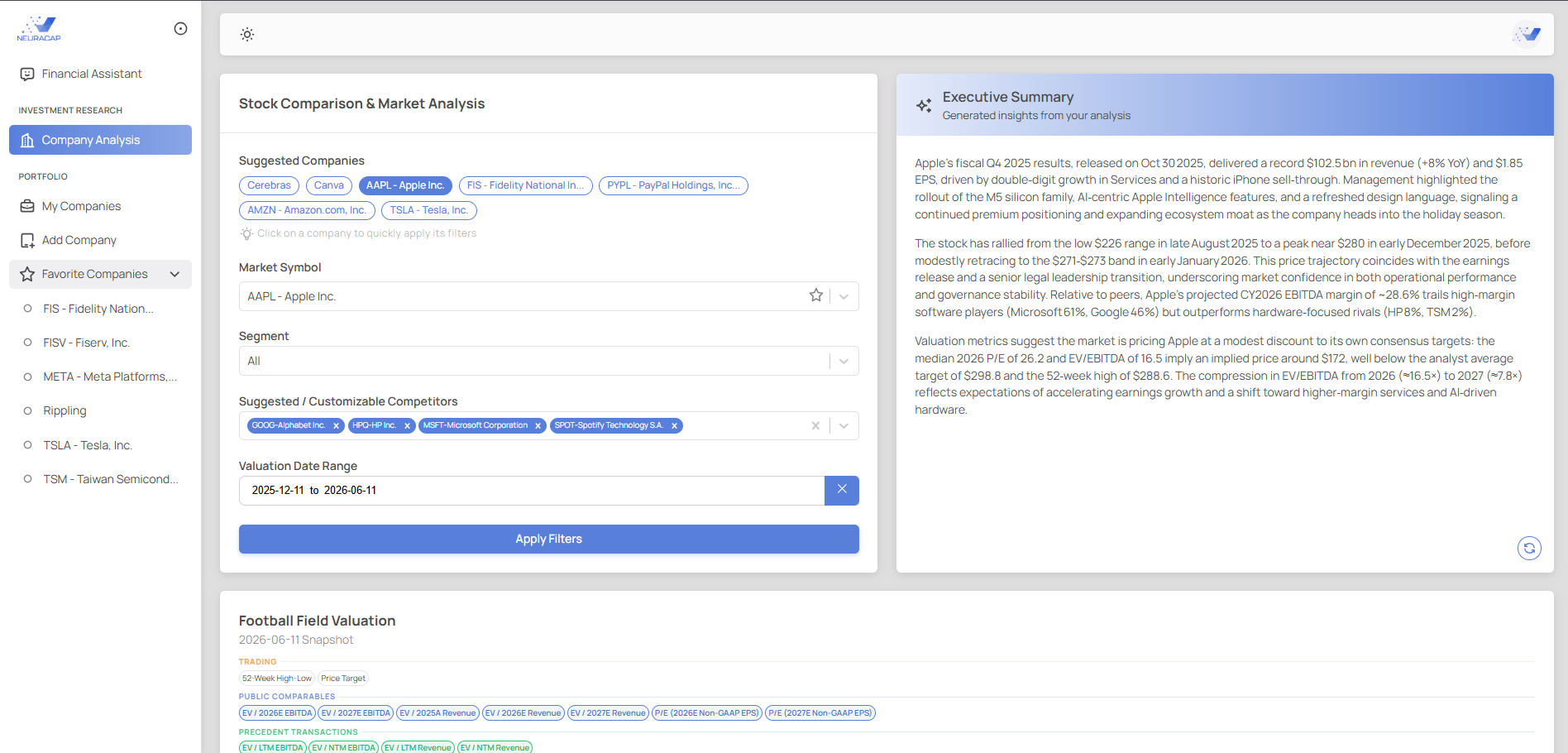This screenshot has height=753, width=1568.
Task: Remove SPOT-Spotify Technology competitor tag
Action: coord(674,426)
